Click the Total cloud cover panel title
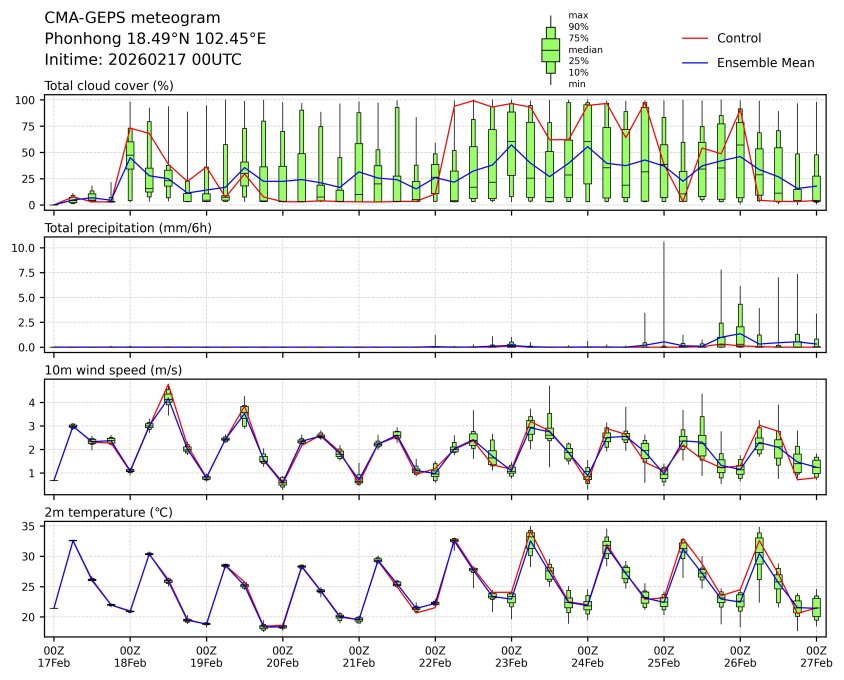Viewport: 844px width, 680px height. 109,85
